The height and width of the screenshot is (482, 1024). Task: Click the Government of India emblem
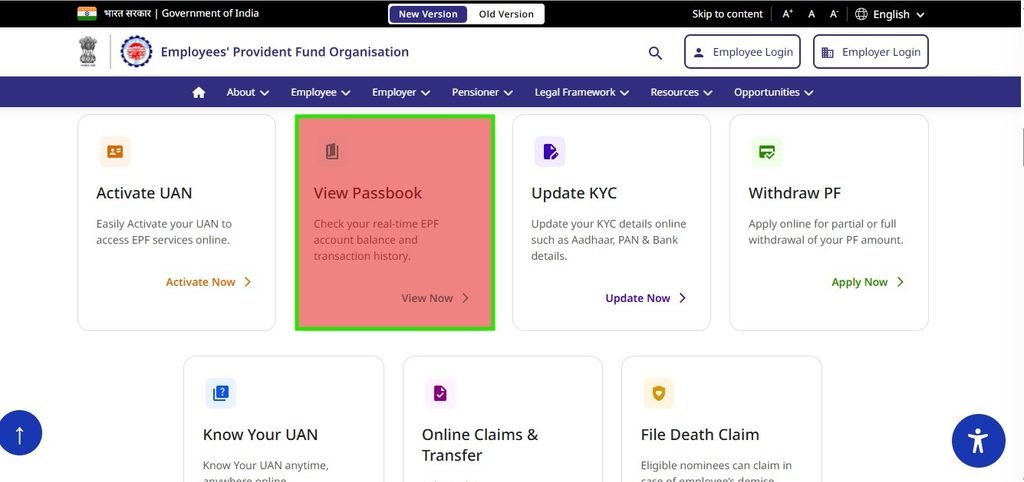tap(88, 52)
